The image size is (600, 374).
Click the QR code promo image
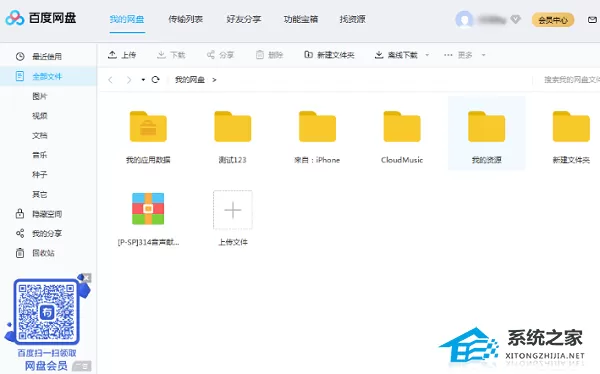(47, 312)
